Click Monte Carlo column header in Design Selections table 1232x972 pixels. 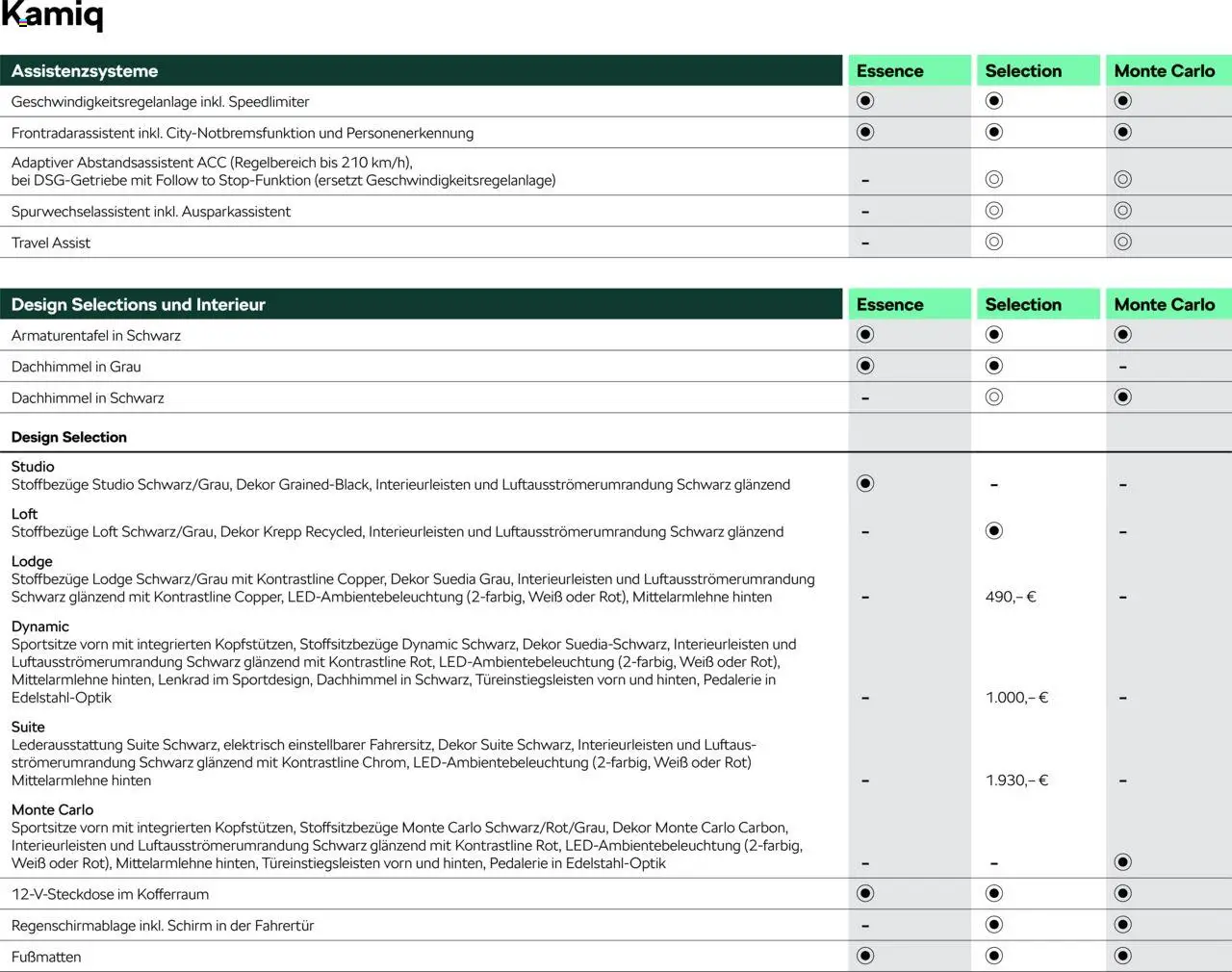click(x=1164, y=305)
